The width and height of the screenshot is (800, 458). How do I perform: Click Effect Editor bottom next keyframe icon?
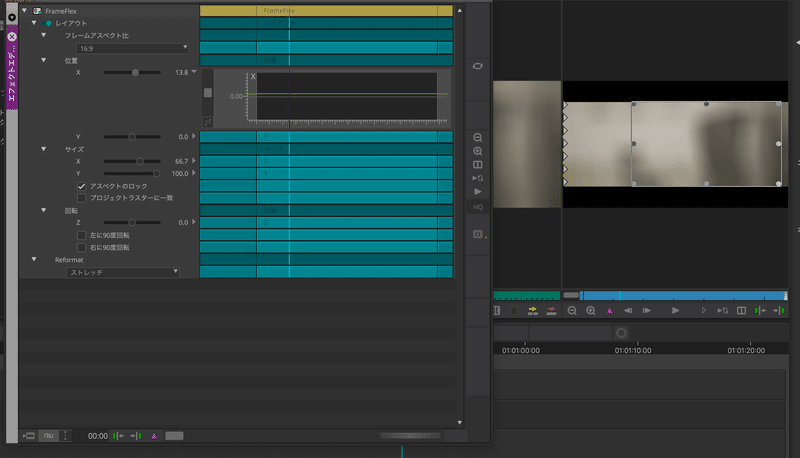[136, 436]
